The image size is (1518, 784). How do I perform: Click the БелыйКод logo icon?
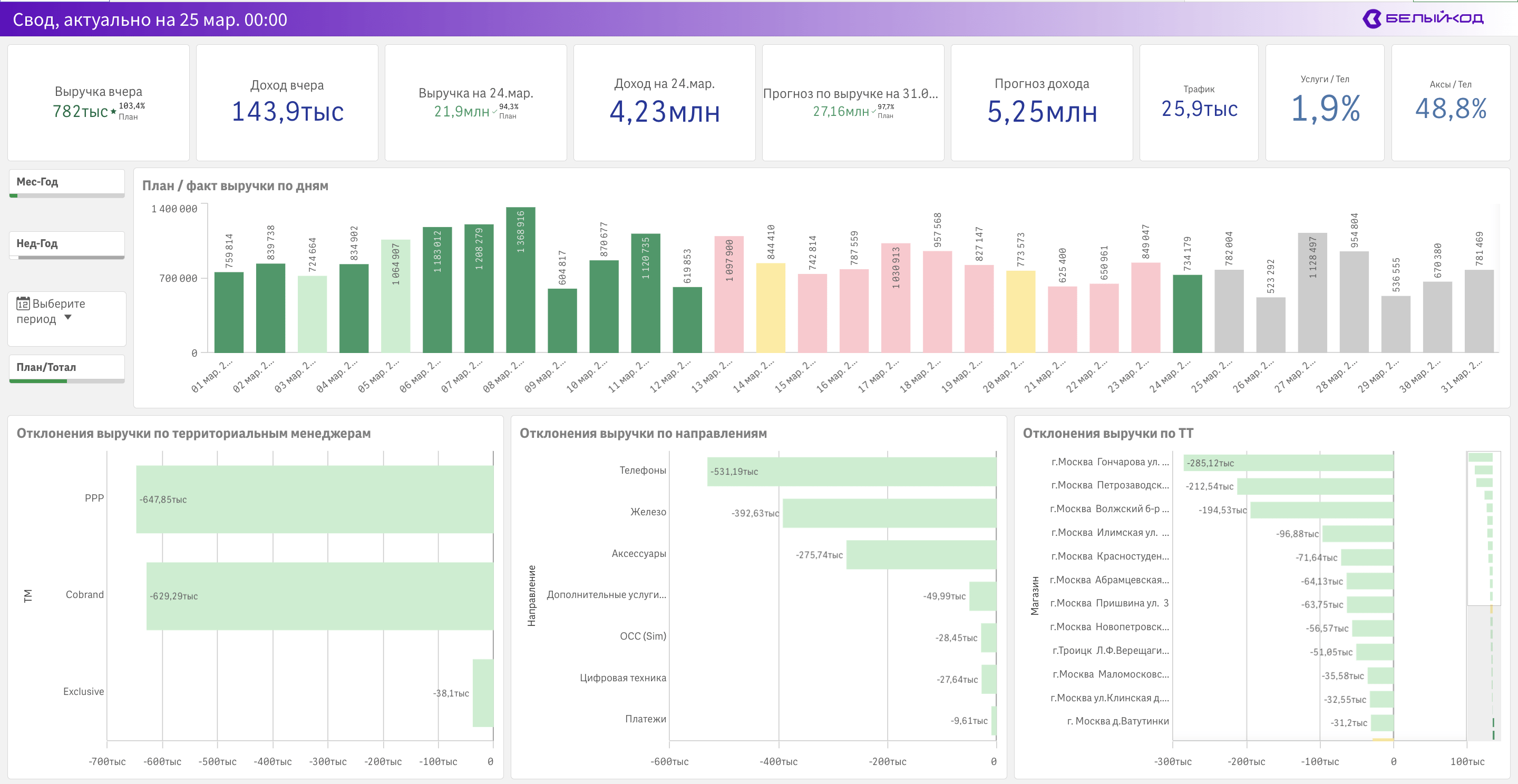click(x=1372, y=19)
